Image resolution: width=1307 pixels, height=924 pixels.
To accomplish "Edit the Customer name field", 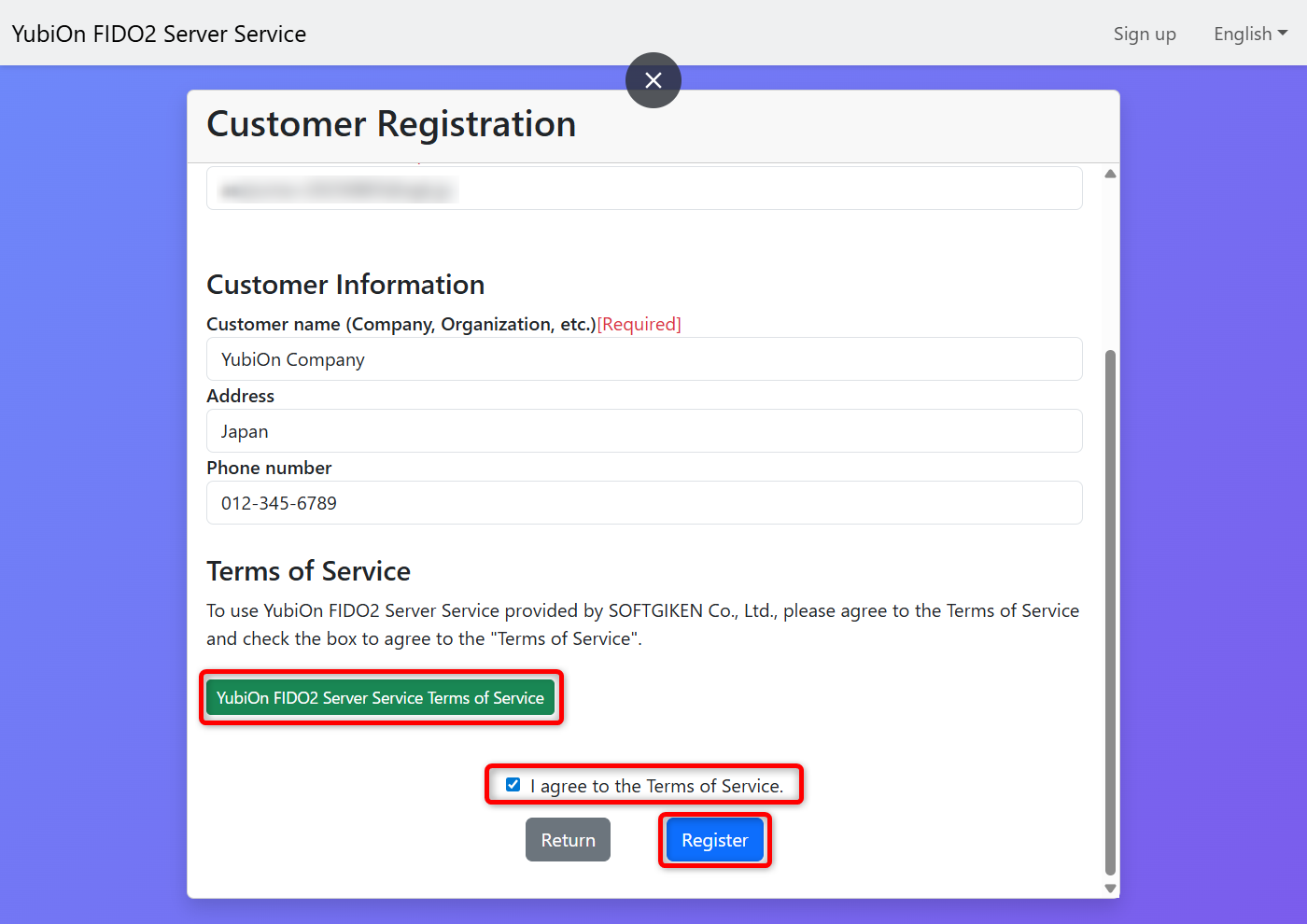I will point(644,358).
